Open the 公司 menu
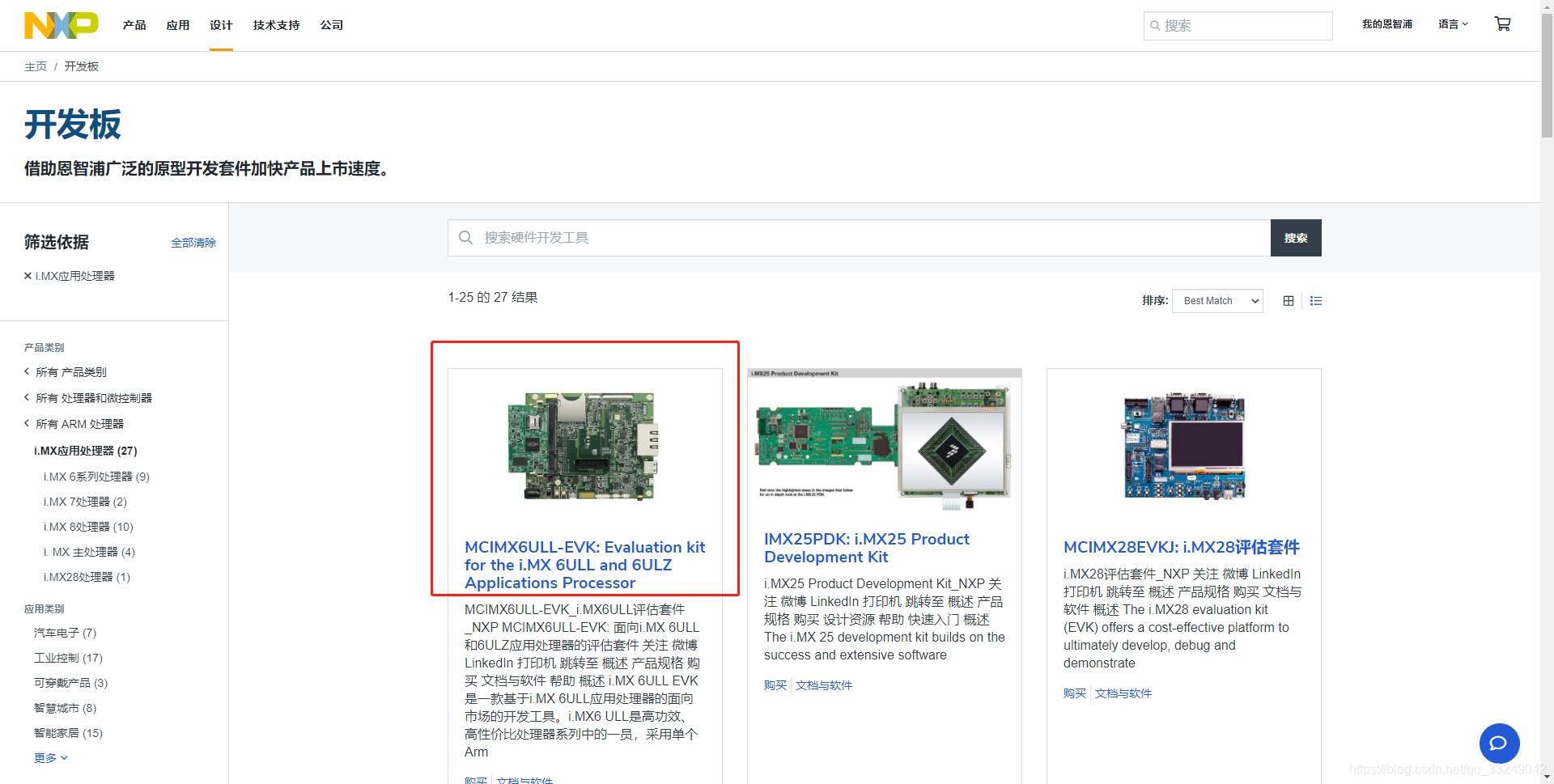Screen dimensions: 1554x784 pyautogui.click(x=332, y=25)
